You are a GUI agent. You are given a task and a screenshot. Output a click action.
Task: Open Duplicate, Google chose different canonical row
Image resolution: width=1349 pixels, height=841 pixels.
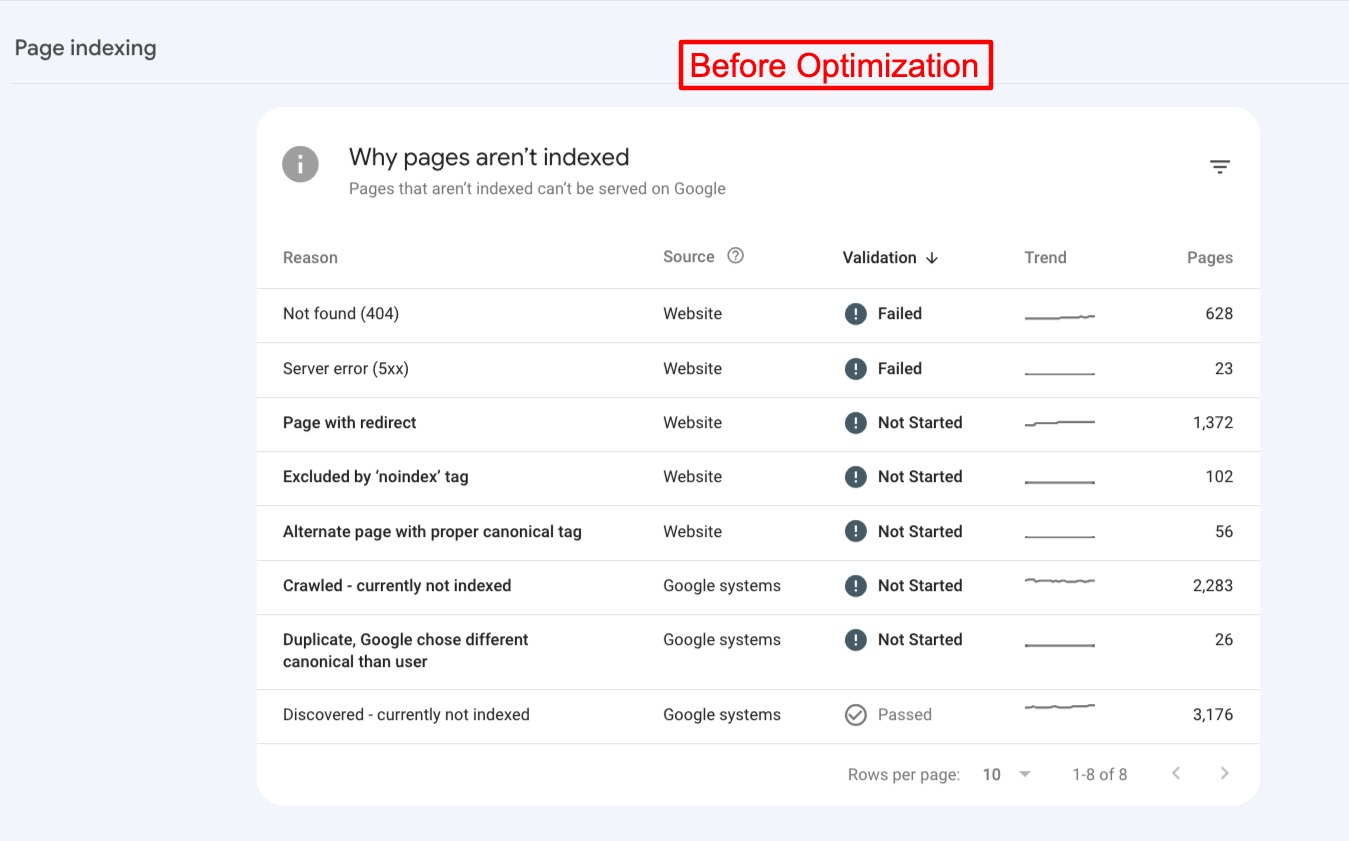point(405,650)
